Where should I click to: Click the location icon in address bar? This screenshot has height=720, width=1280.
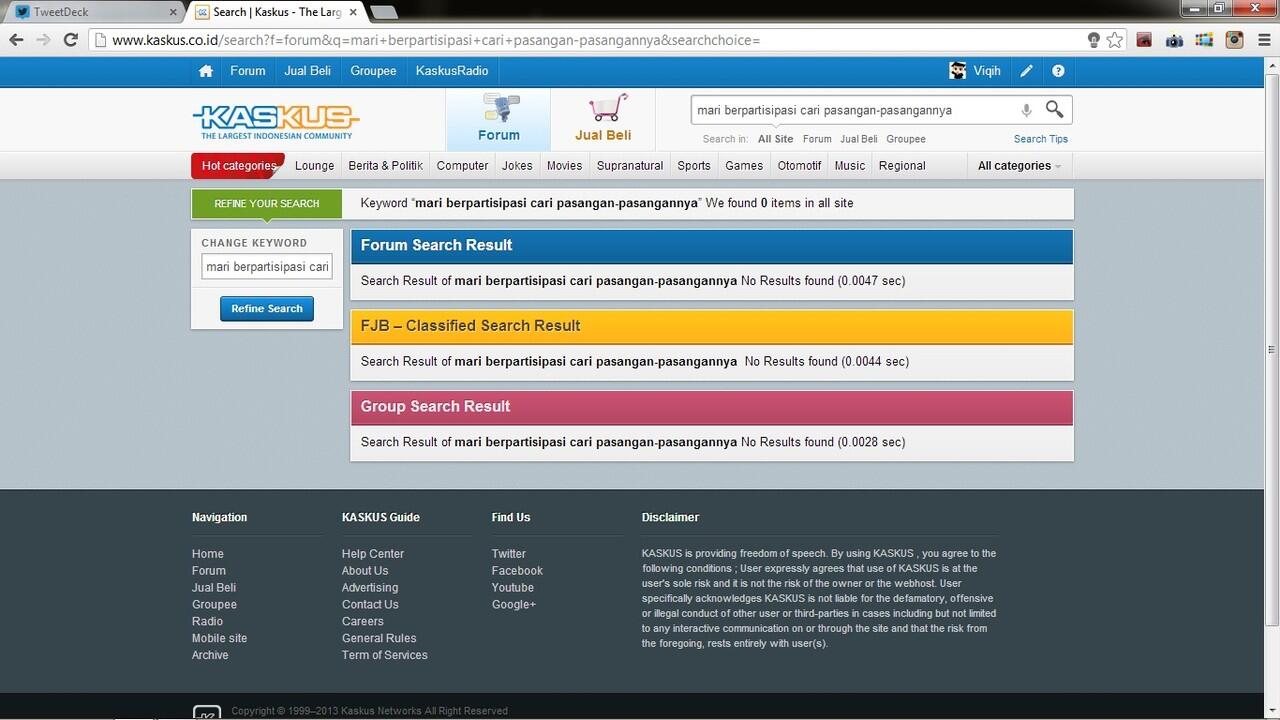(x=1093, y=40)
